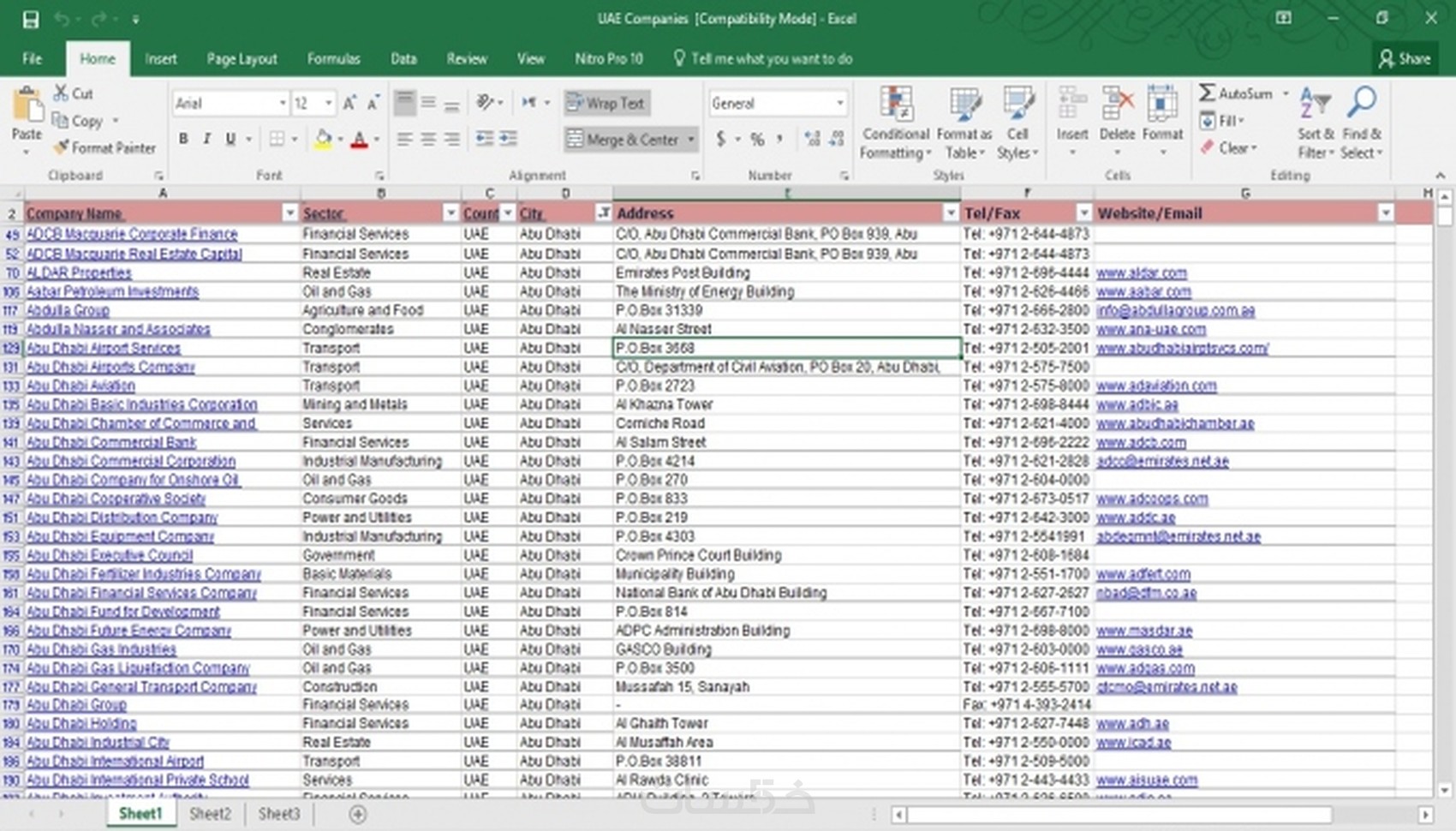Open the www.aldar.com link

(x=1142, y=272)
